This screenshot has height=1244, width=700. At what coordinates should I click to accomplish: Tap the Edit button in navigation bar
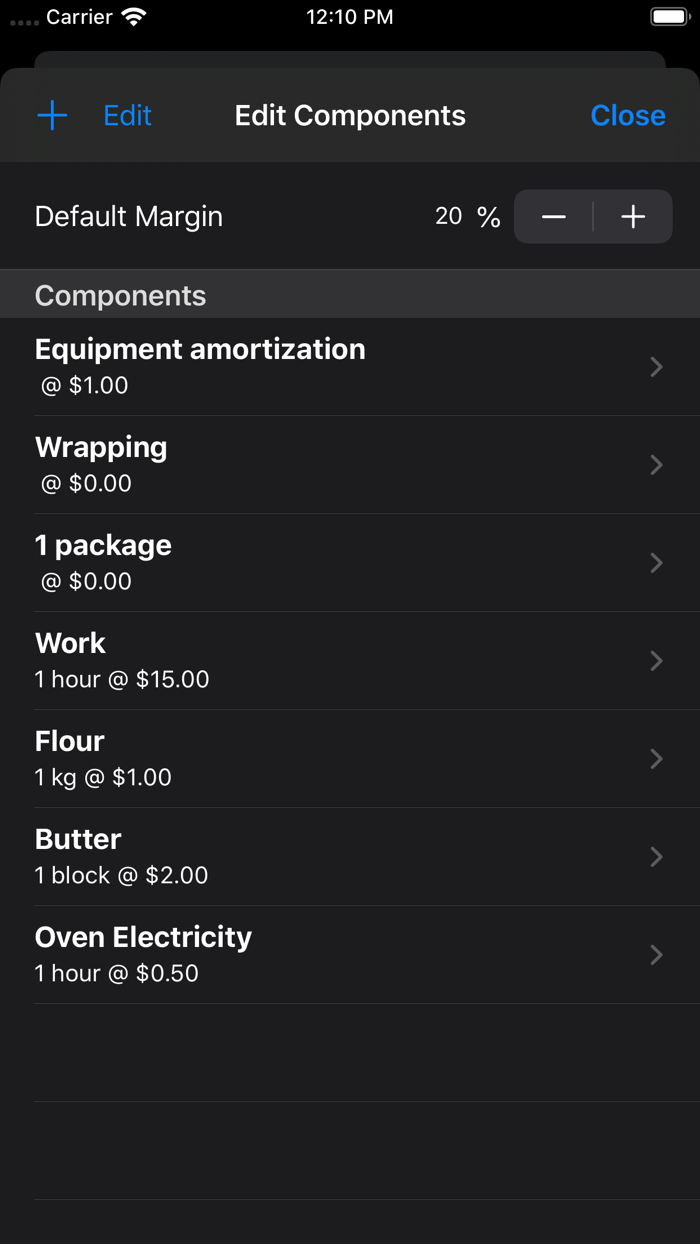(x=127, y=116)
